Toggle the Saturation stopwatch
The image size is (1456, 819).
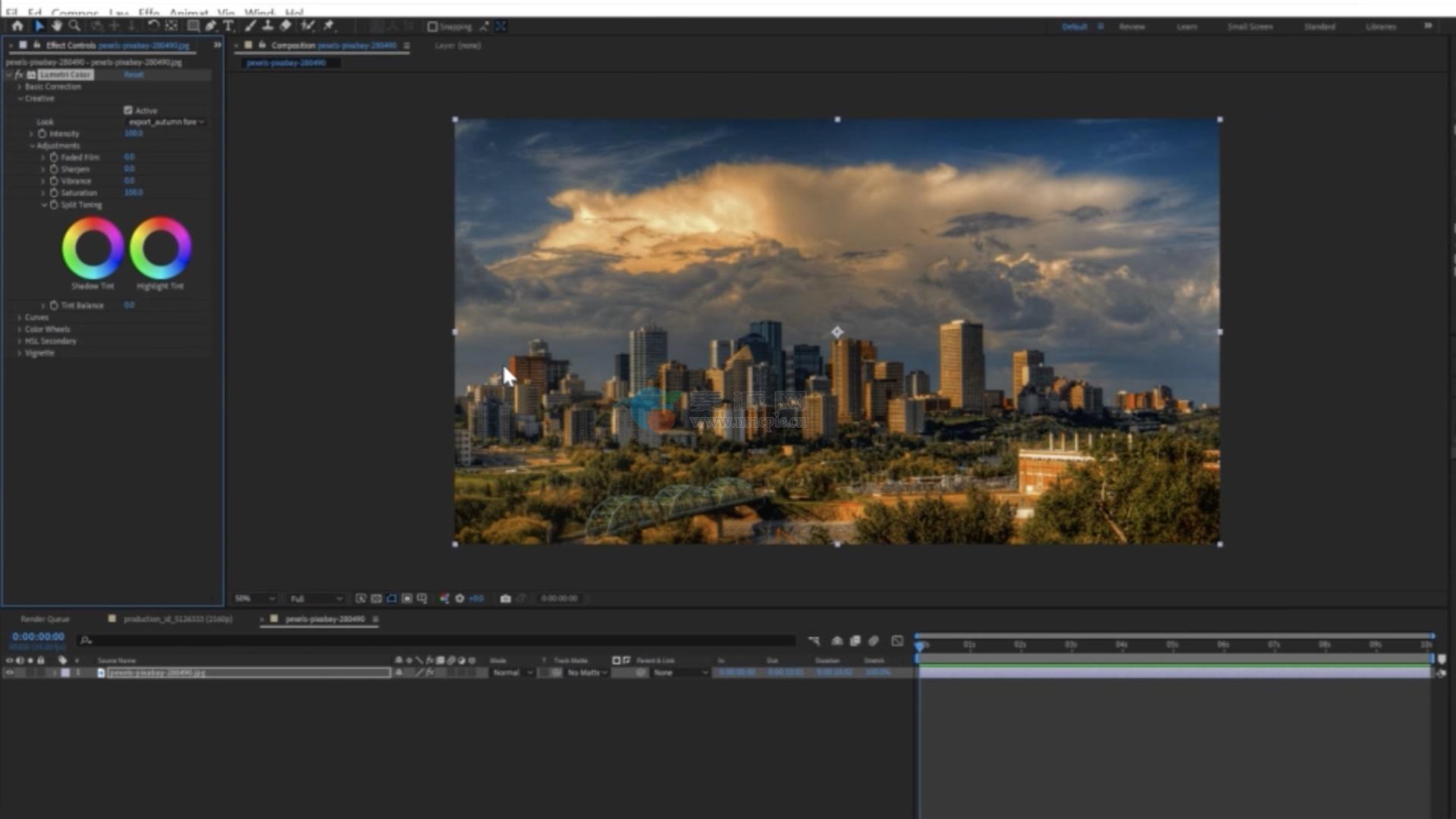click(54, 193)
